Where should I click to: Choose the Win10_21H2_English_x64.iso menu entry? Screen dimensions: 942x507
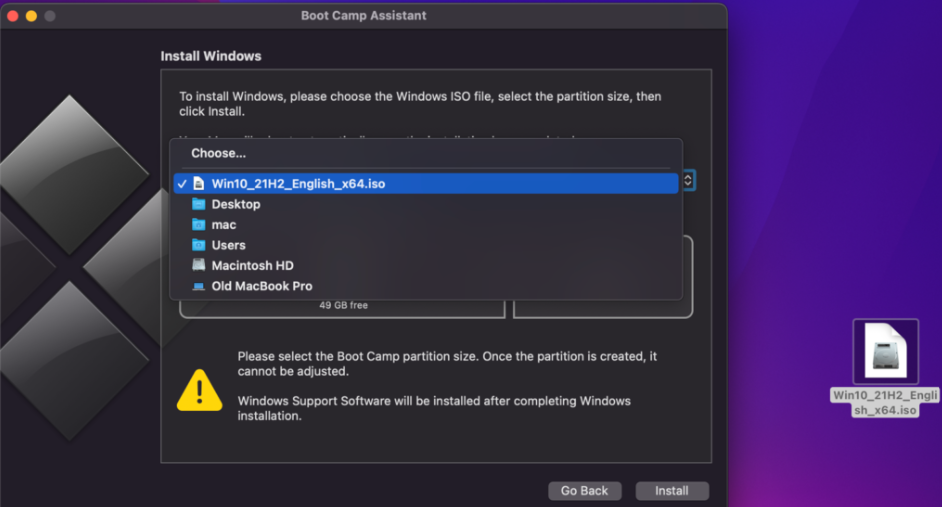pyautogui.click(x=426, y=184)
